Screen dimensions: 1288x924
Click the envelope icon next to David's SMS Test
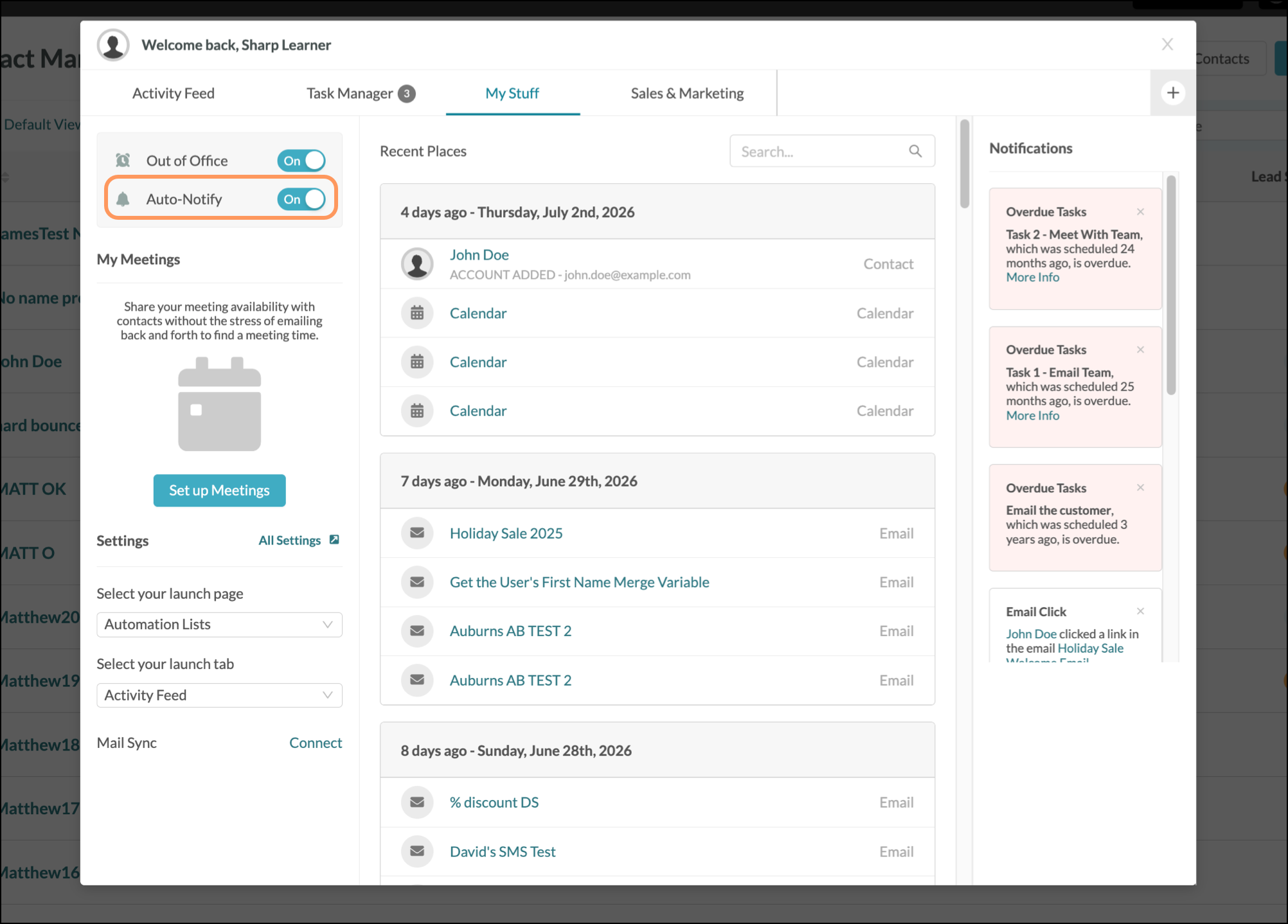point(417,851)
